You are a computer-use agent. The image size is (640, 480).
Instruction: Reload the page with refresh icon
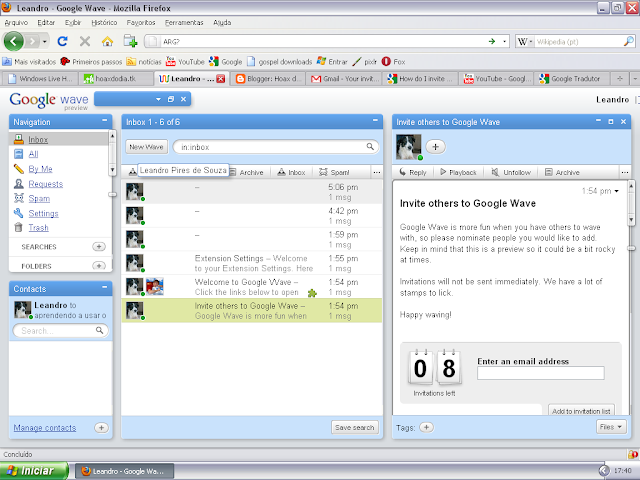[x=62, y=41]
